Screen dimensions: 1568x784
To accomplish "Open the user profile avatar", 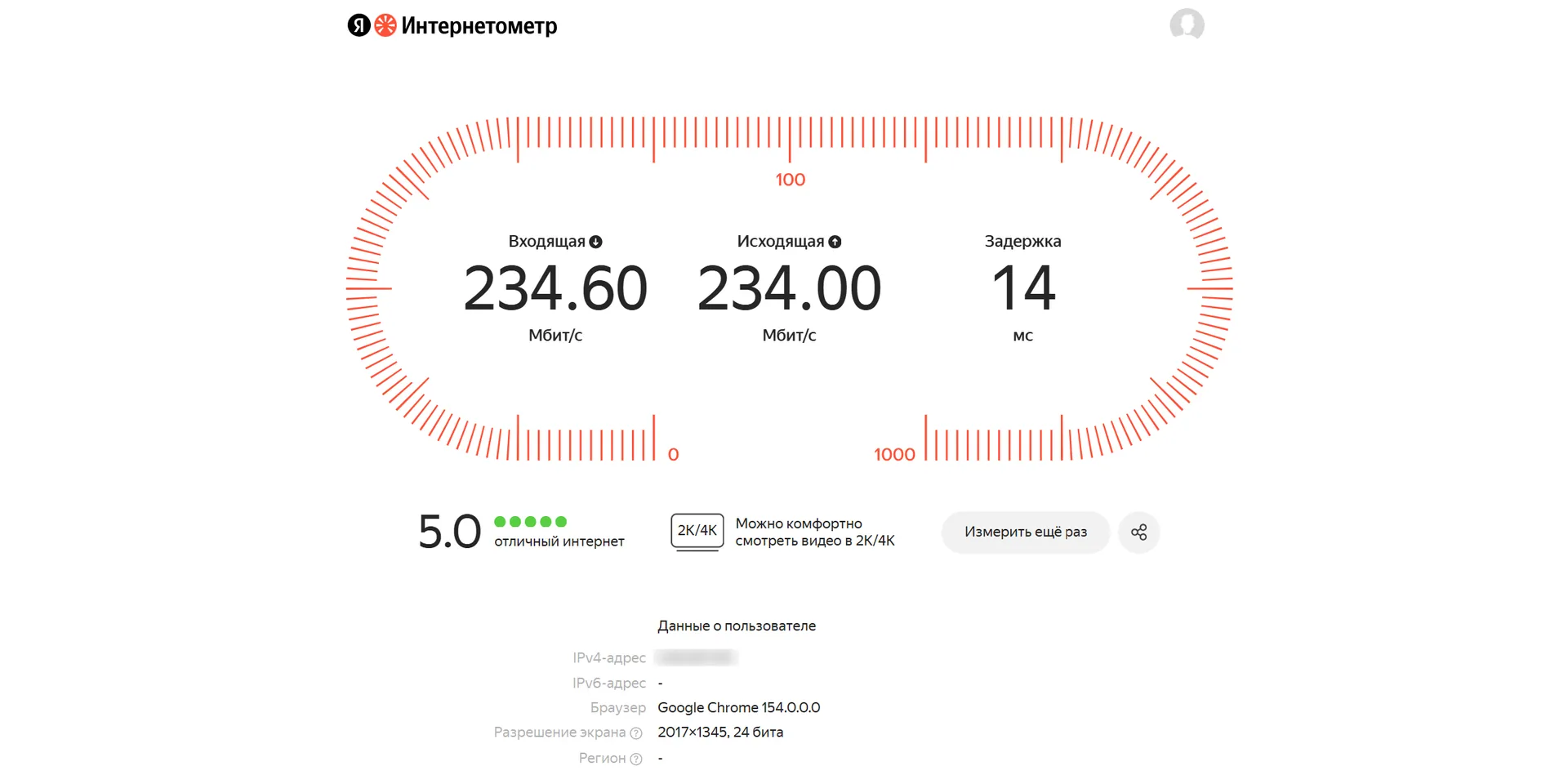I will [x=1187, y=24].
